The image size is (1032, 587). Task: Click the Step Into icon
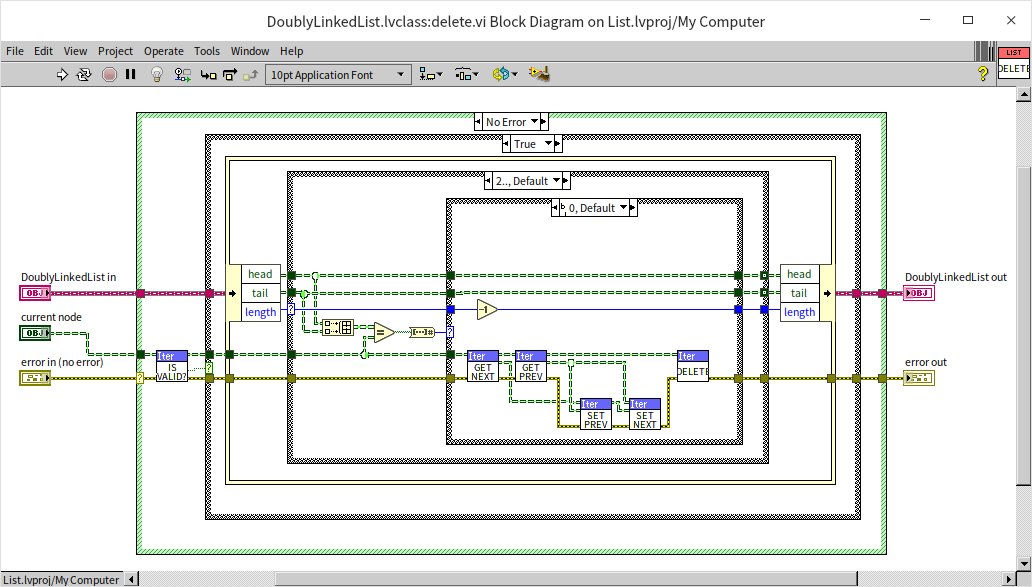pos(208,74)
